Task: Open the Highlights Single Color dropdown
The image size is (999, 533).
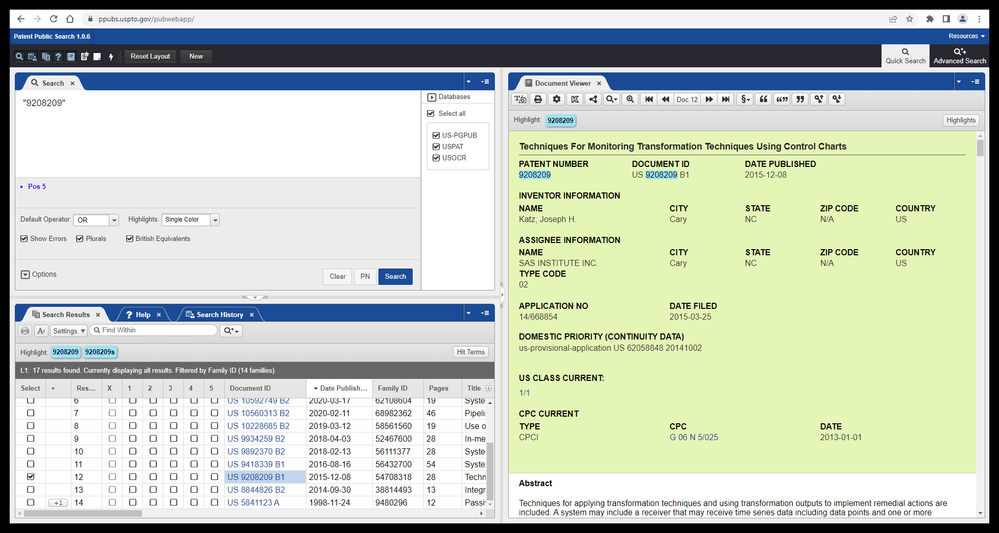Action: click(190, 220)
